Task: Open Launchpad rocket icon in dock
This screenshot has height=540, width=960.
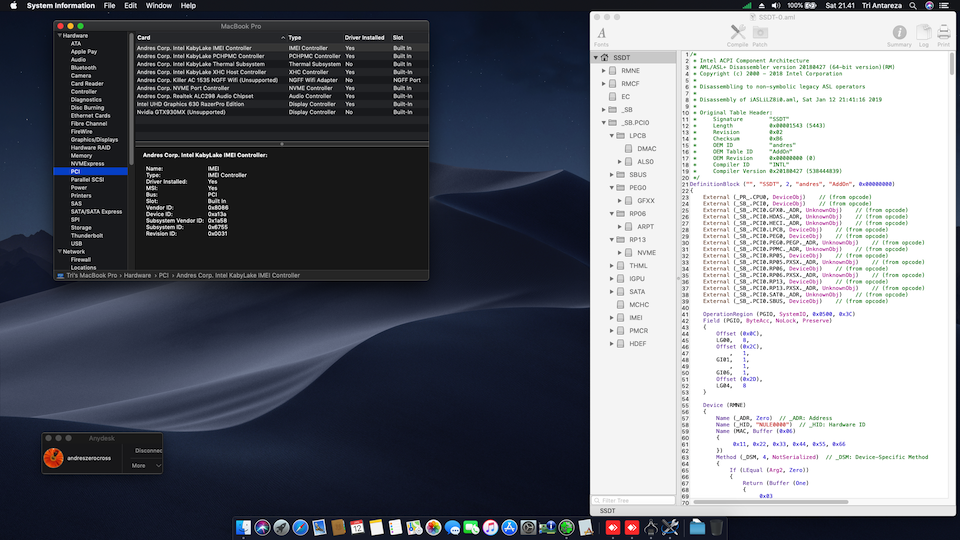Action: pyautogui.click(x=281, y=527)
